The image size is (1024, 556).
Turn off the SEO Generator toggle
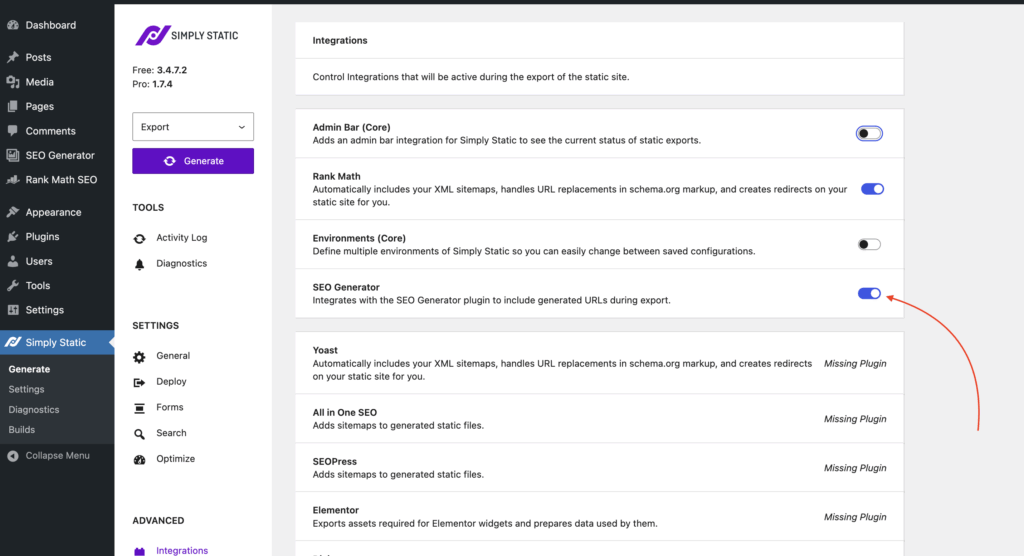pos(869,294)
